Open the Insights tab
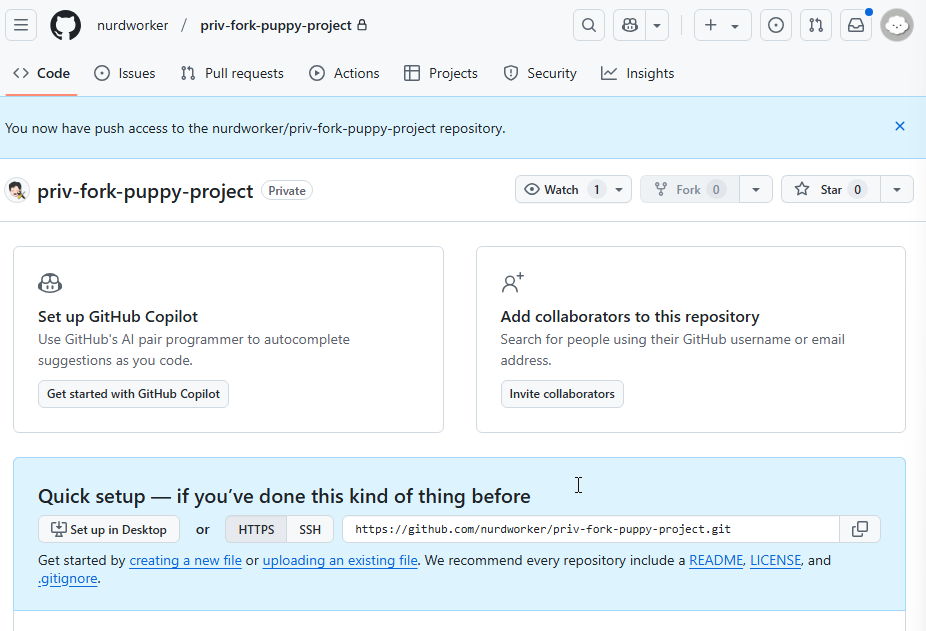926x631 pixels. coord(637,73)
